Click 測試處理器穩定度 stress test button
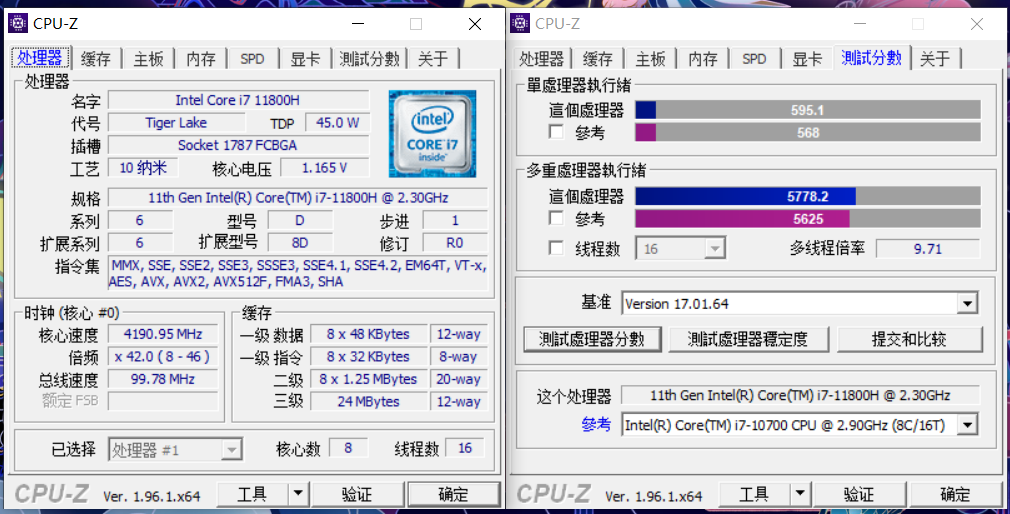The image size is (1010, 514). [748, 339]
